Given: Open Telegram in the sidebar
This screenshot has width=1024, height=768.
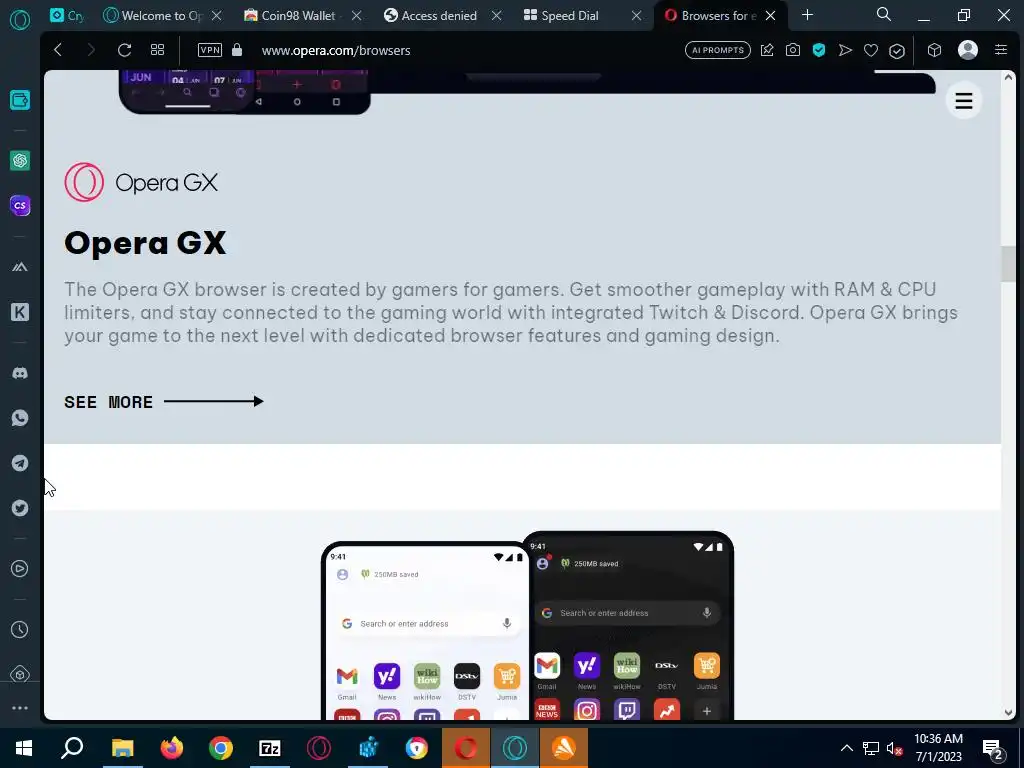Looking at the screenshot, I should (20, 463).
